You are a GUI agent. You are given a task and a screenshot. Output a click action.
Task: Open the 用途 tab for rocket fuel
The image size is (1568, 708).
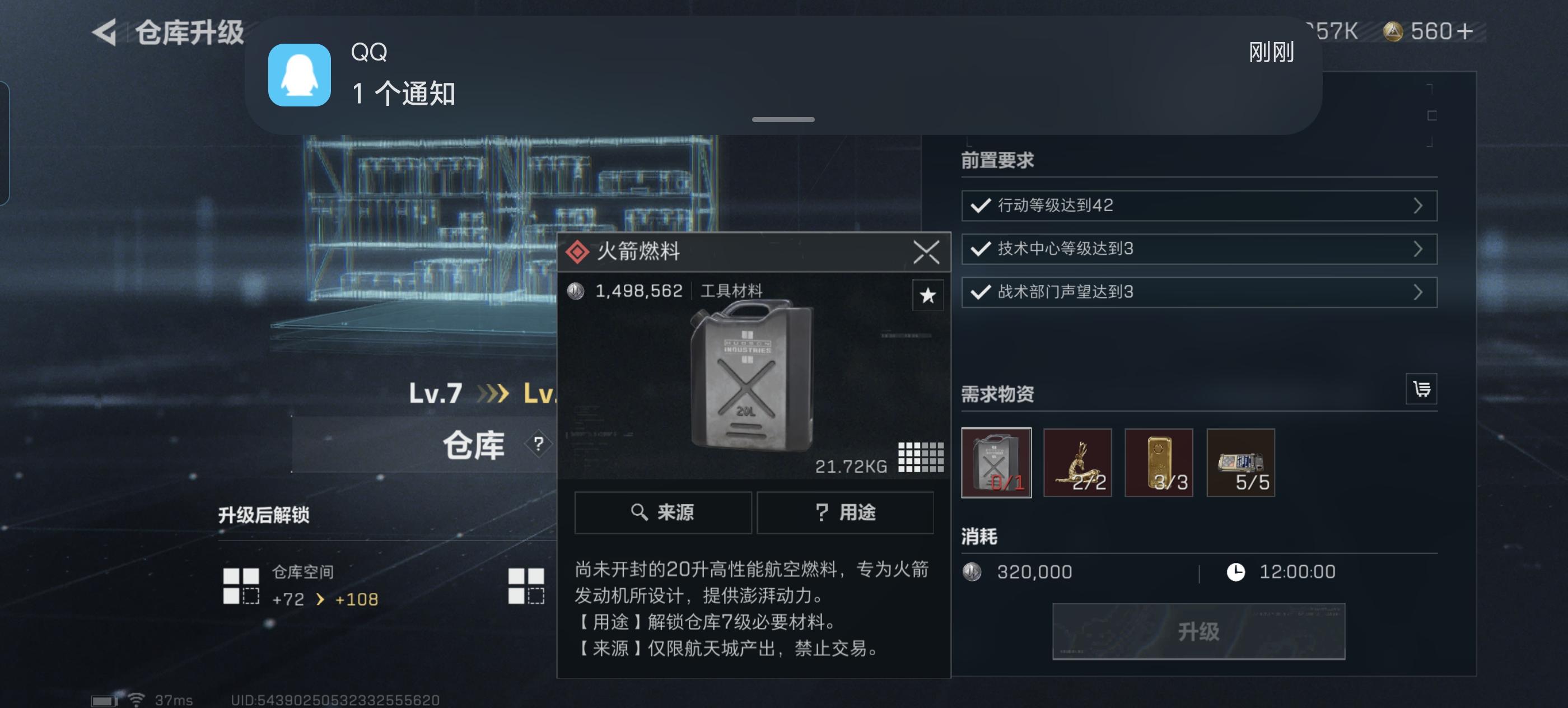tap(845, 513)
